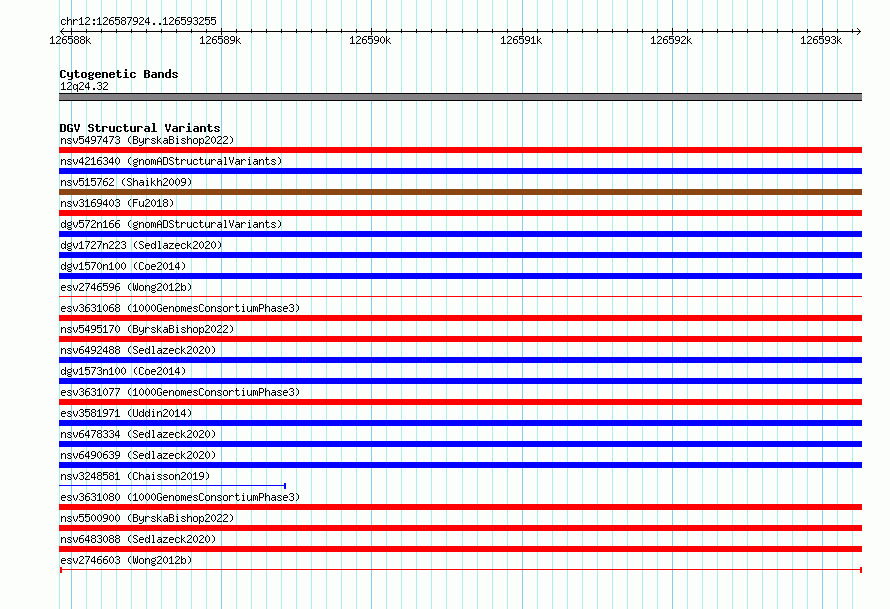Click the nsv5497473 (ByrskaBishop2022) label
The width and height of the screenshot is (890, 609).
[147, 140]
